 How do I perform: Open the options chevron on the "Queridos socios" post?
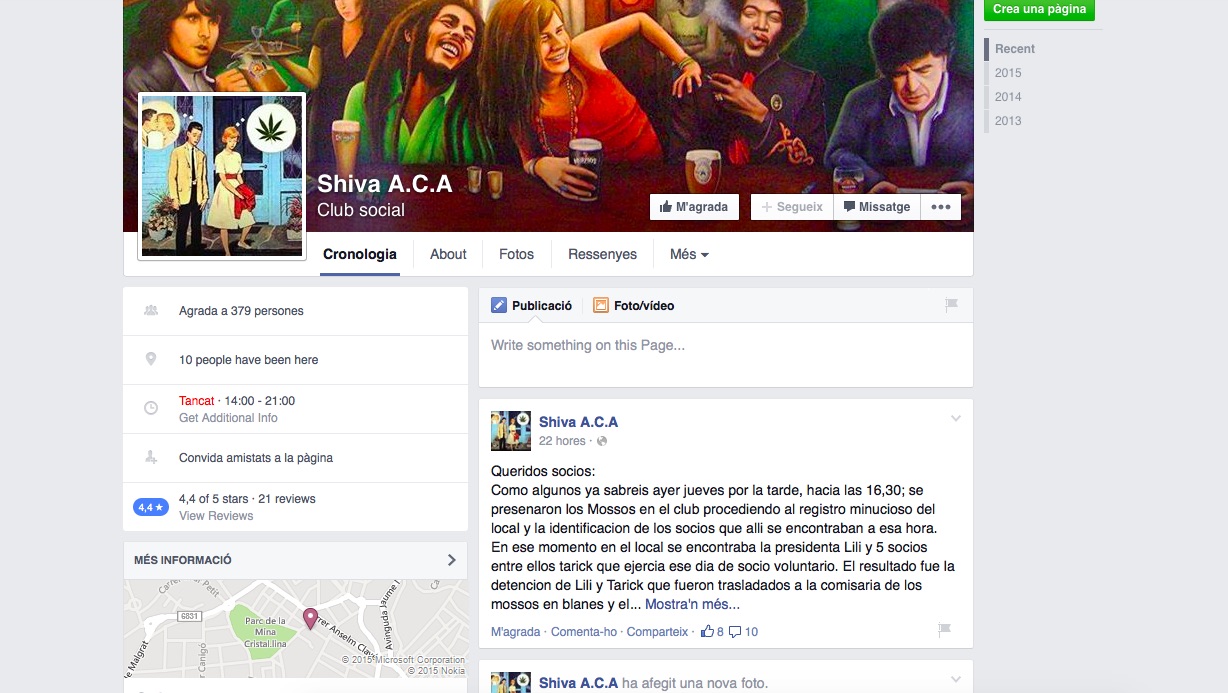pyautogui.click(x=955, y=419)
